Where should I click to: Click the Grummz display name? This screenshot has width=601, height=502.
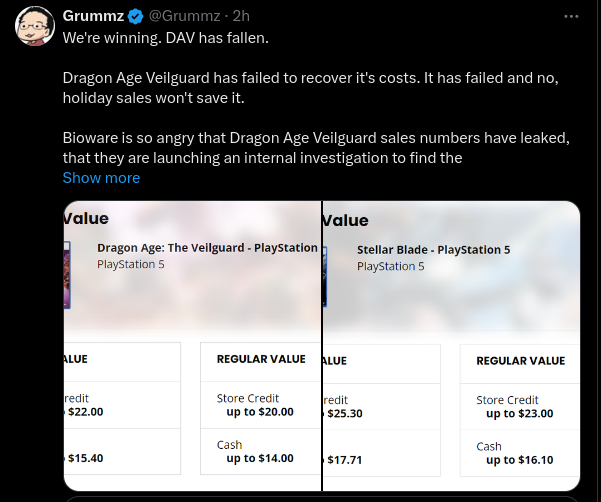(x=92, y=17)
